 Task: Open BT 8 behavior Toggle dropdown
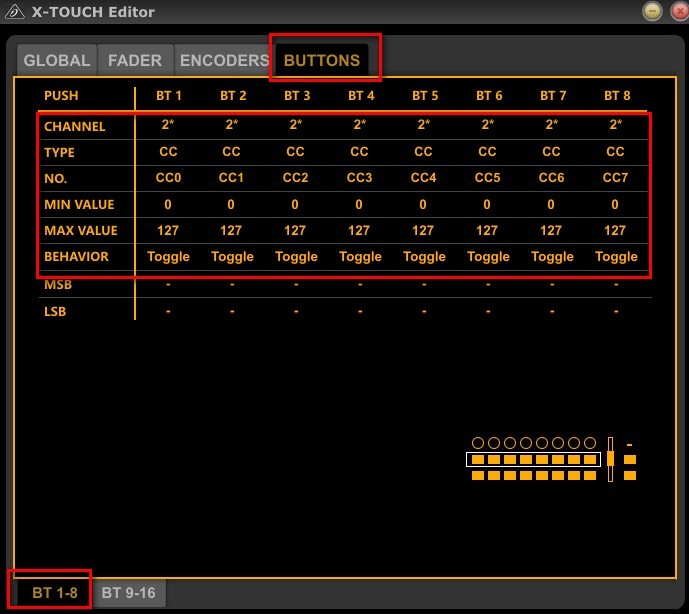coord(616,257)
